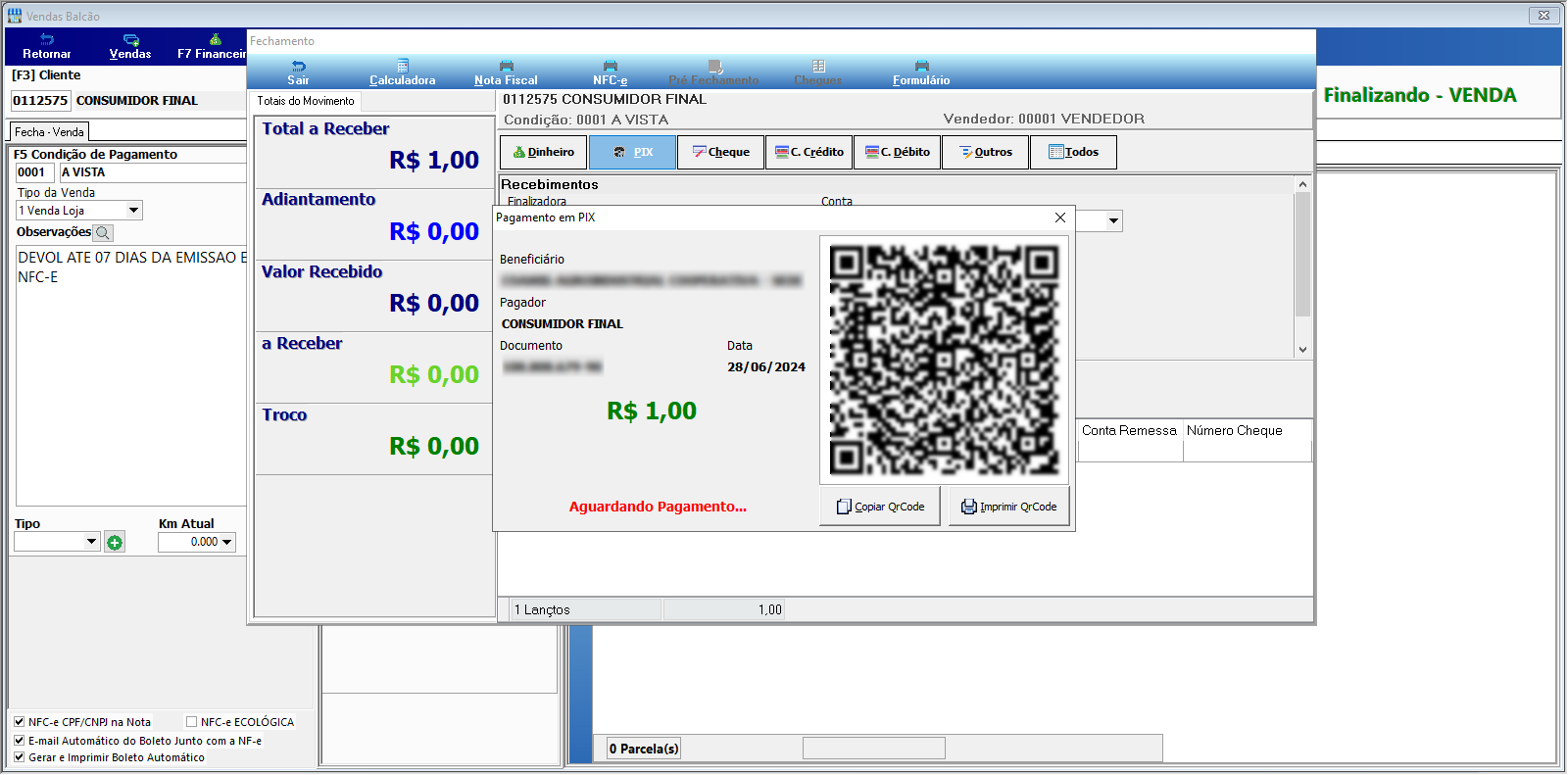Click Recebimentos scrollbar down arrow
This screenshot has height=775, width=1568.
1302,350
